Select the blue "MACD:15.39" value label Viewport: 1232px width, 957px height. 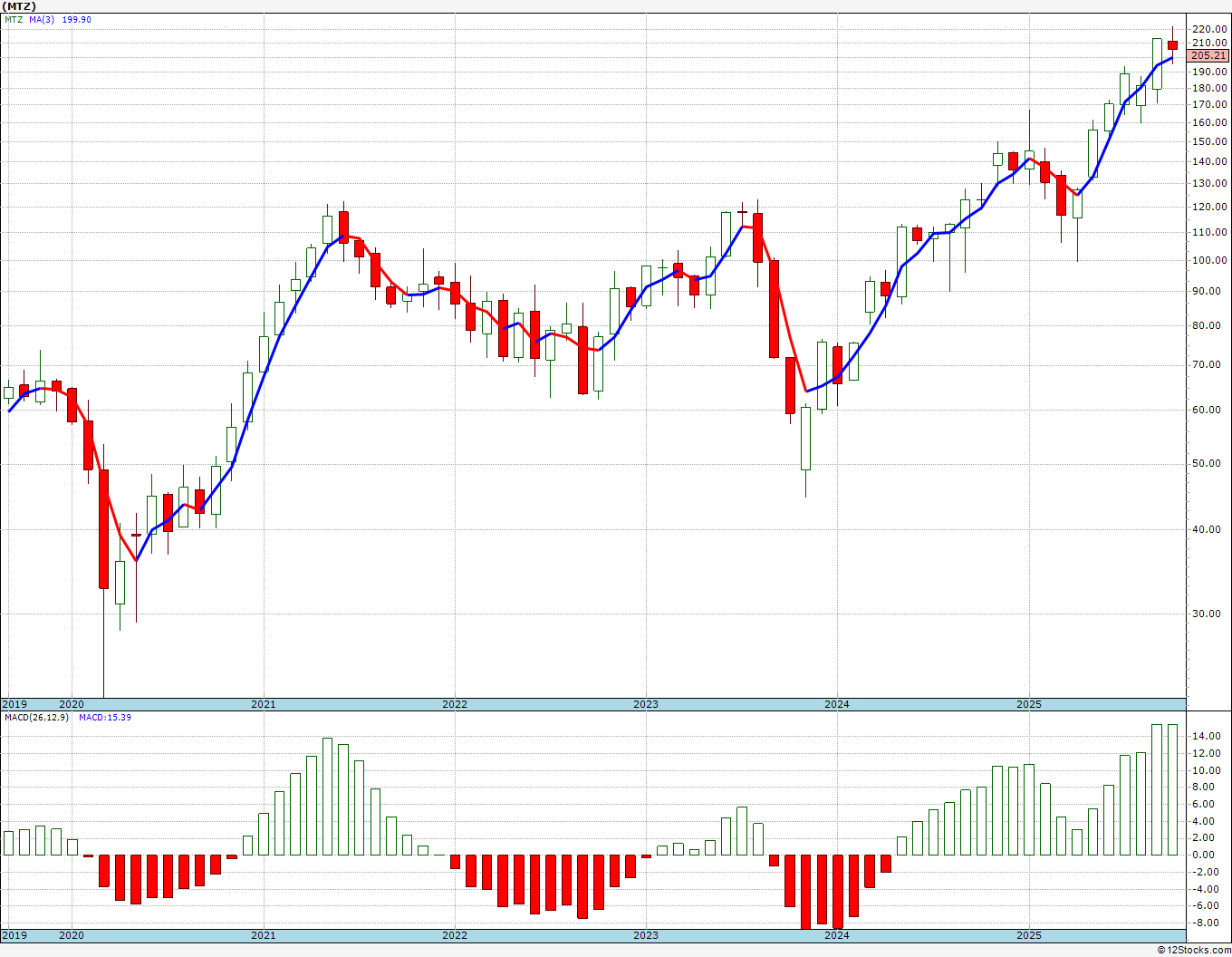pos(105,718)
